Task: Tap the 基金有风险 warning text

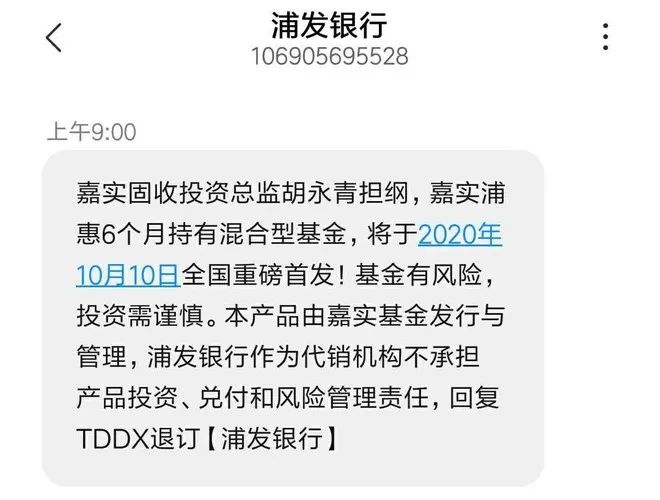Action: pyautogui.click(x=418, y=275)
